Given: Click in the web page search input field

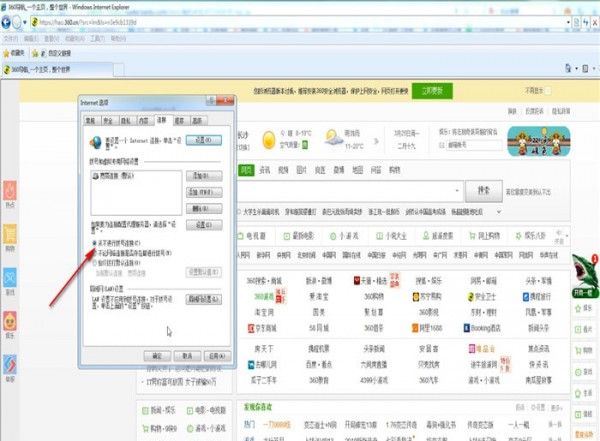Looking at the screenshot, I should click(350, 191).
